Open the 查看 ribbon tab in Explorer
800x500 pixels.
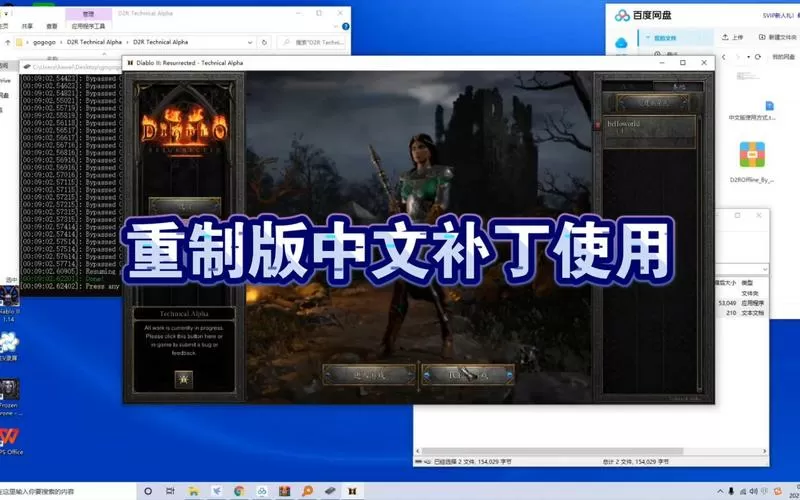point(52,26)
